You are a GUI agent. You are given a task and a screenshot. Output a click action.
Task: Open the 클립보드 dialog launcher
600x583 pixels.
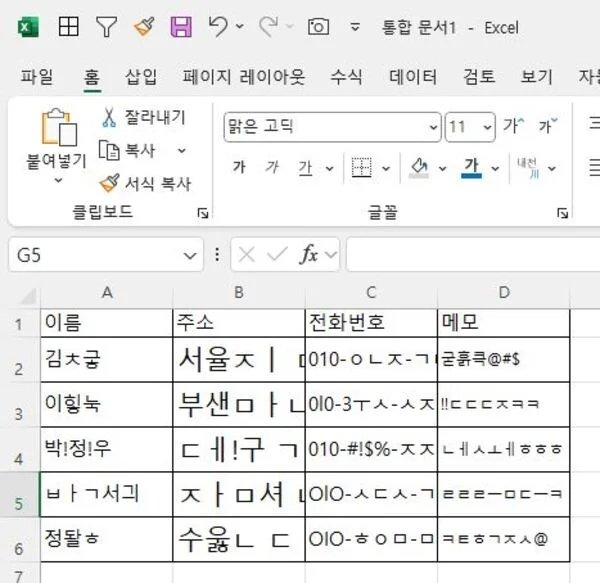(202, 213)
